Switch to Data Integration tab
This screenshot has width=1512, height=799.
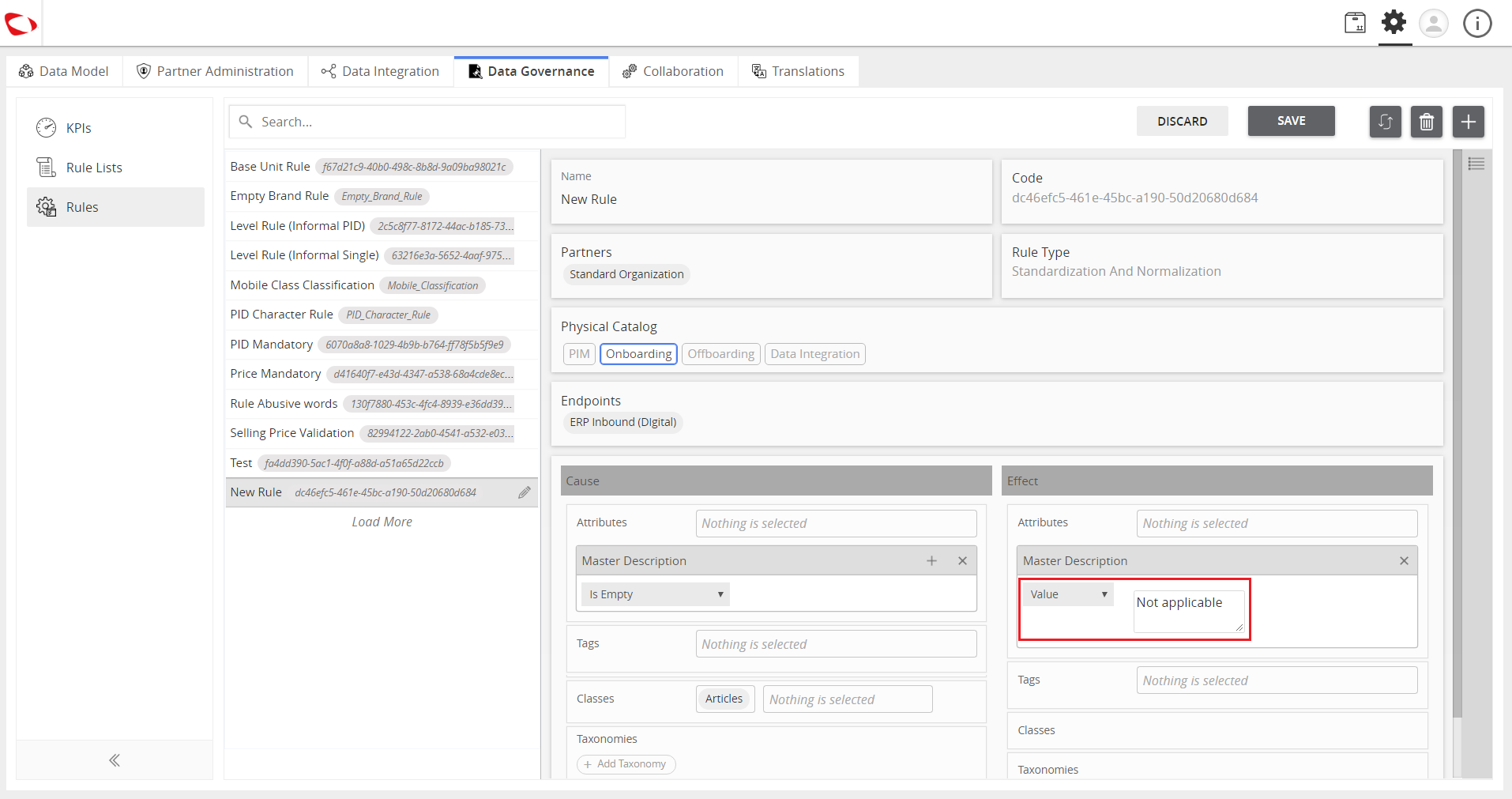pos(381,71)
